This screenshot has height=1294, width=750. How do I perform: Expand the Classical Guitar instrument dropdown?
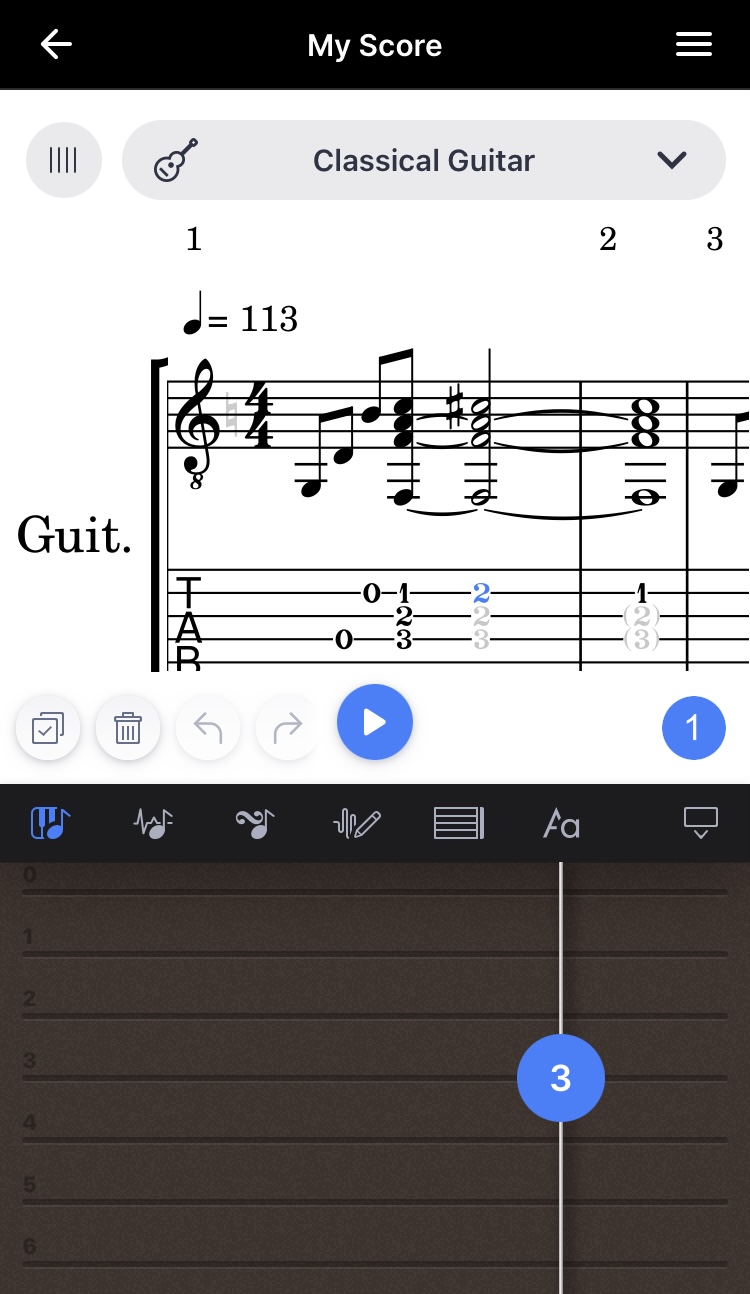click(424, 160)
